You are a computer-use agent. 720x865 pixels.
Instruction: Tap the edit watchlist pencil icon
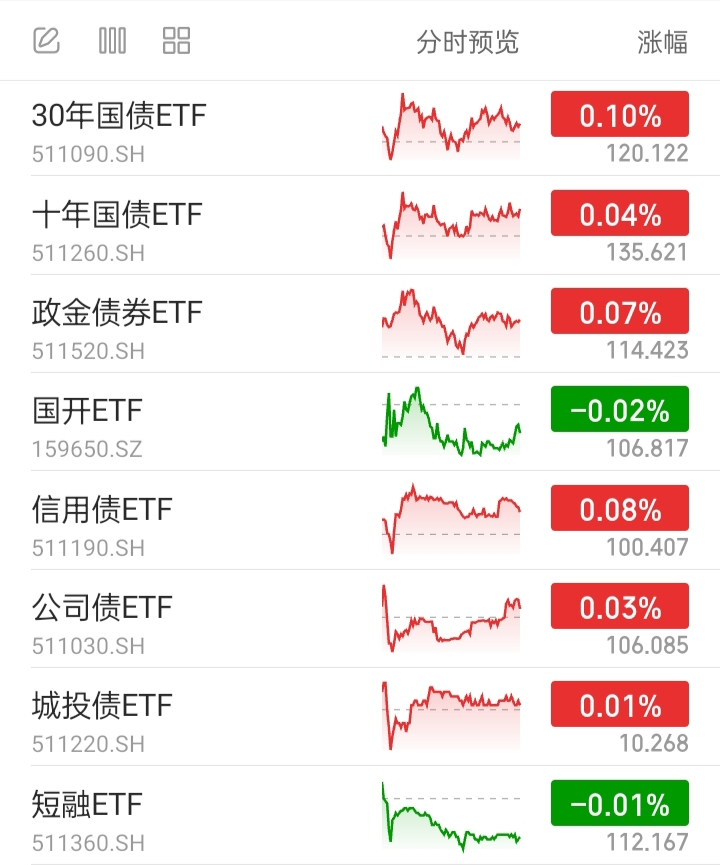(x=46, y=41)
